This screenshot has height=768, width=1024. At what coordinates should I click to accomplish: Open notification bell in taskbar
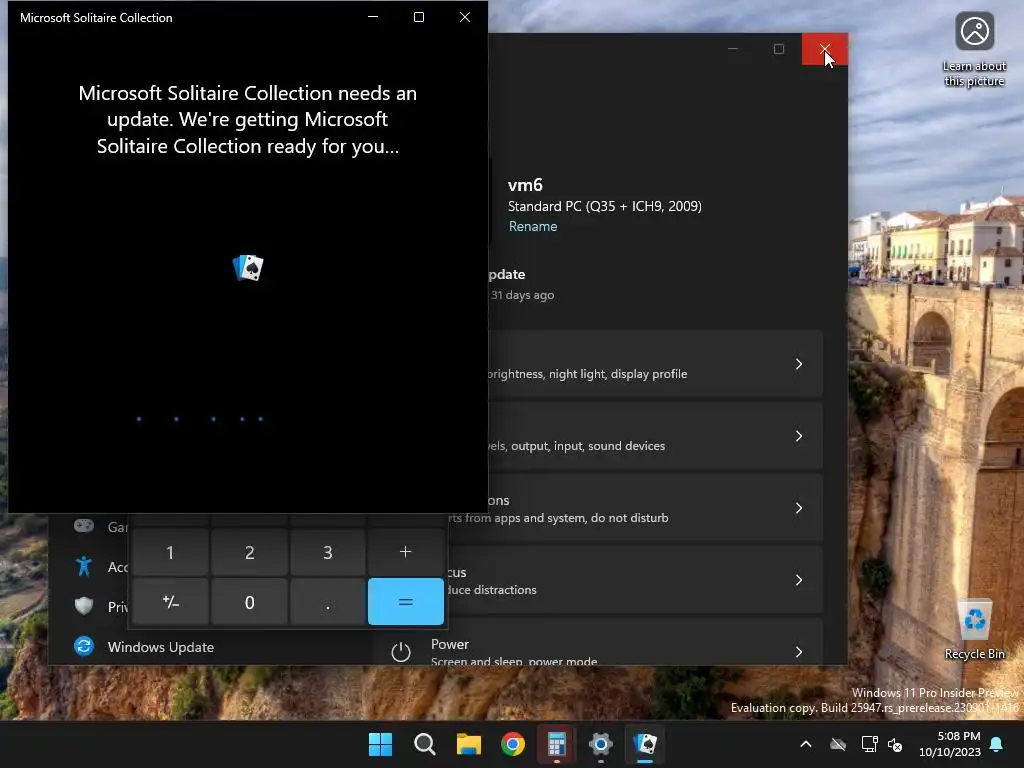[x=997, y=744]
